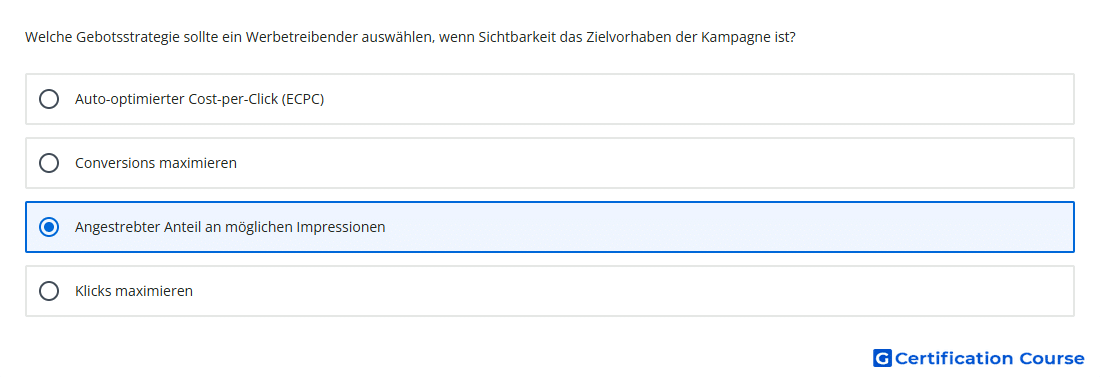Click the Conversions maximieren text label
Viewport: 1100px width, 377px height.
pyautogui.click(x=156, y=163)
